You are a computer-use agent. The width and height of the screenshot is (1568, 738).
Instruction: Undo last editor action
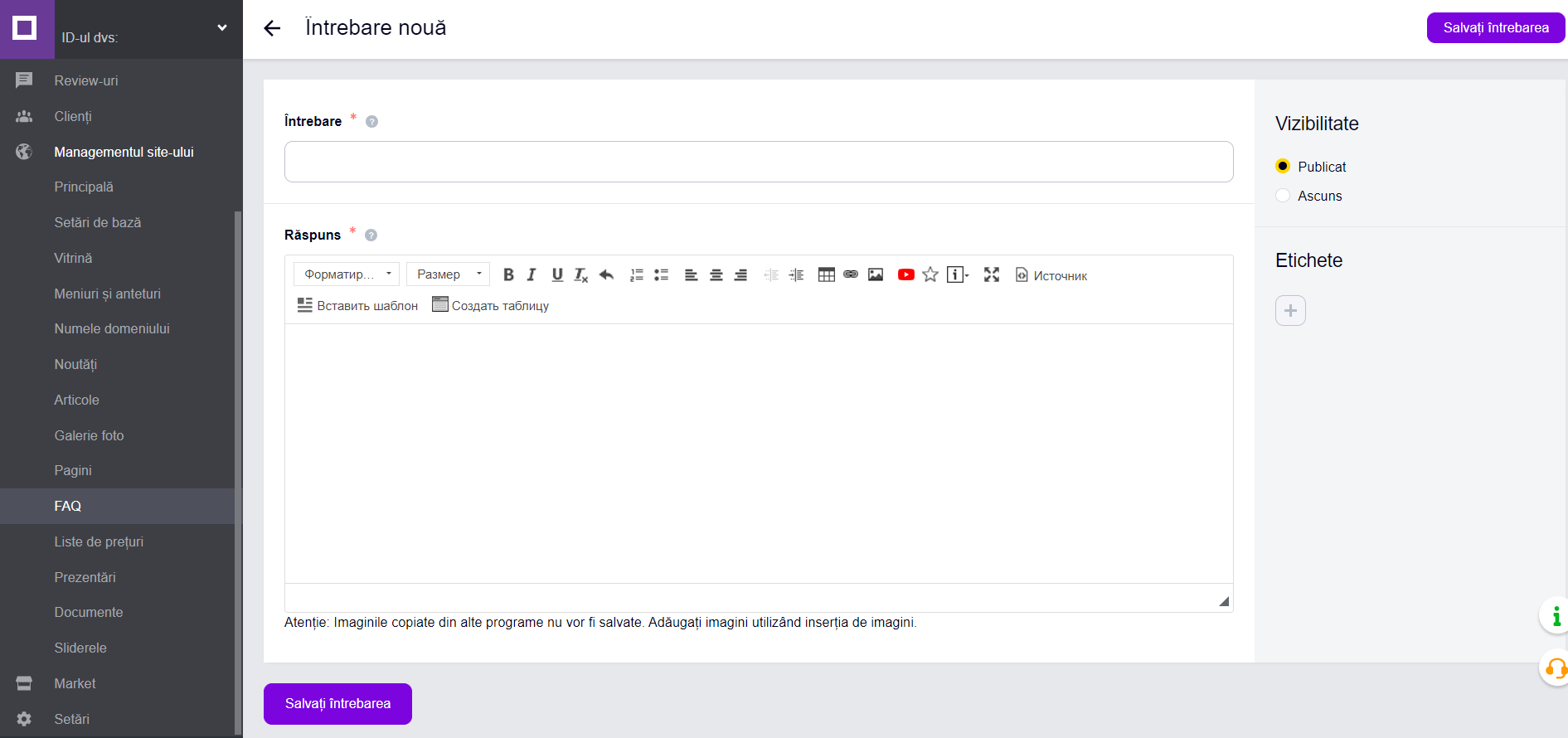pyautogui.click(x=606, y=274)
